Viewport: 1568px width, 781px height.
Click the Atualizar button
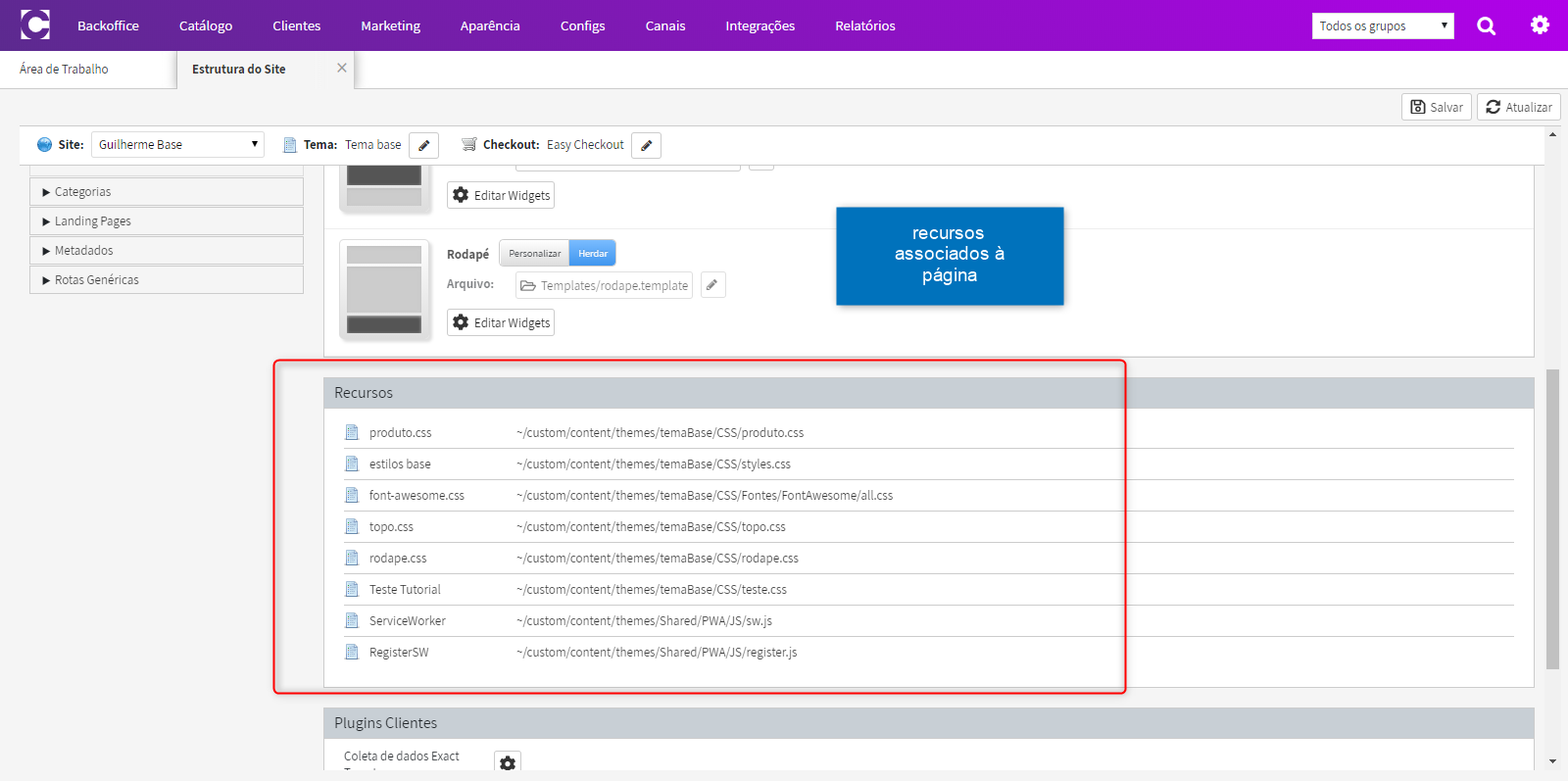1519,107
